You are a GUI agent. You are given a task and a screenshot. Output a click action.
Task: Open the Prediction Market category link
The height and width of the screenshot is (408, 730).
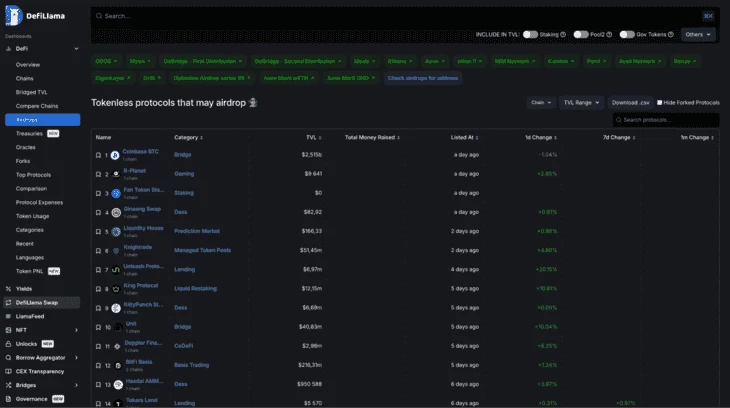coord(197,231)
